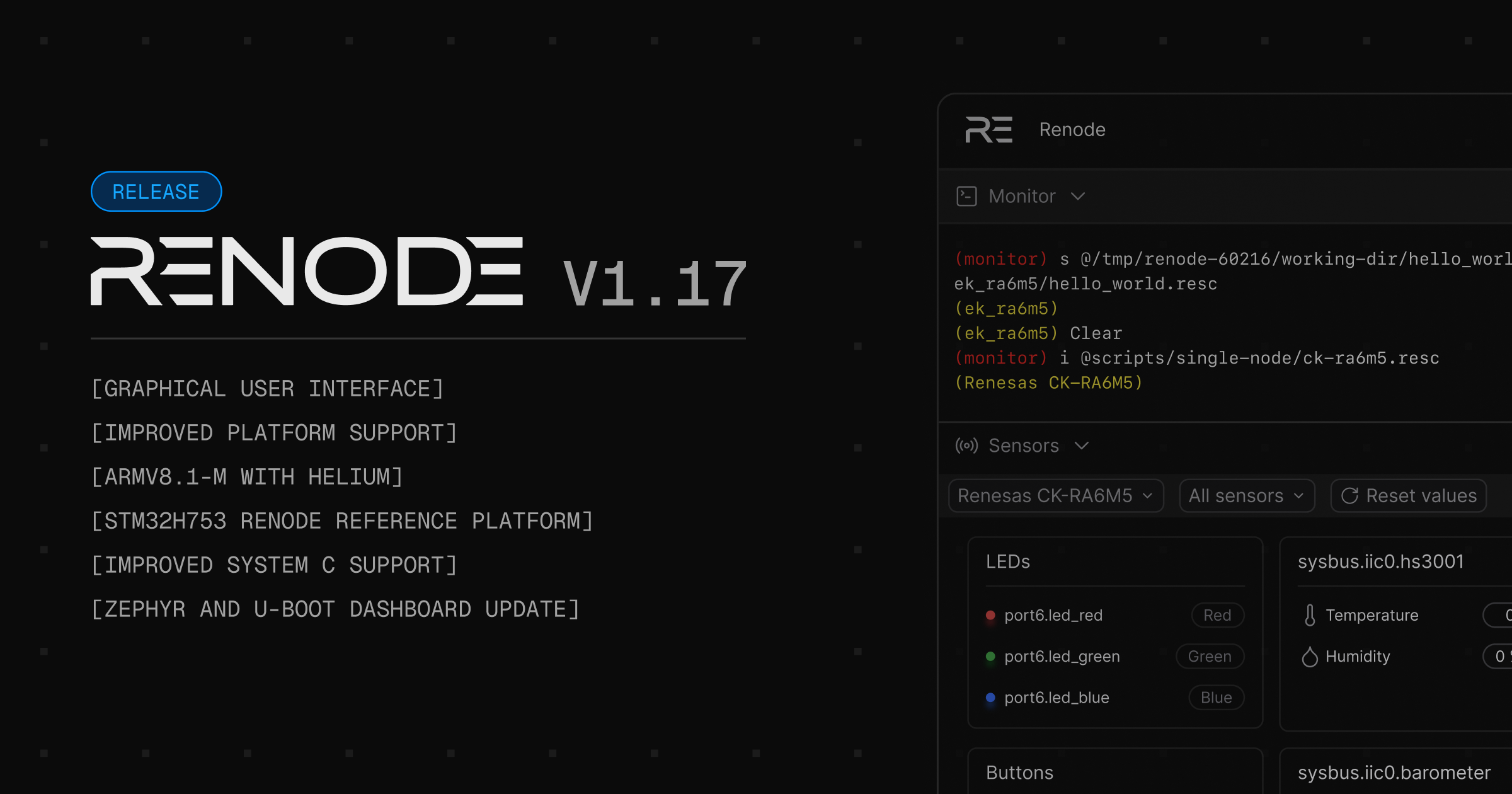
Task: Click the Humidity label
Action: click(1358, 657)
